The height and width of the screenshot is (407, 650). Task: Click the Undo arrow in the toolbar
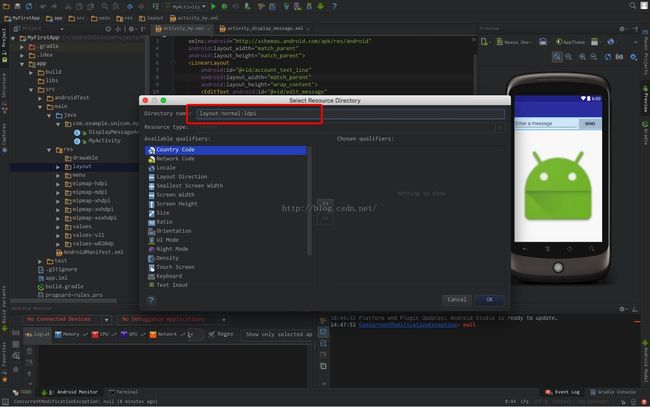(x=43, y=6)
